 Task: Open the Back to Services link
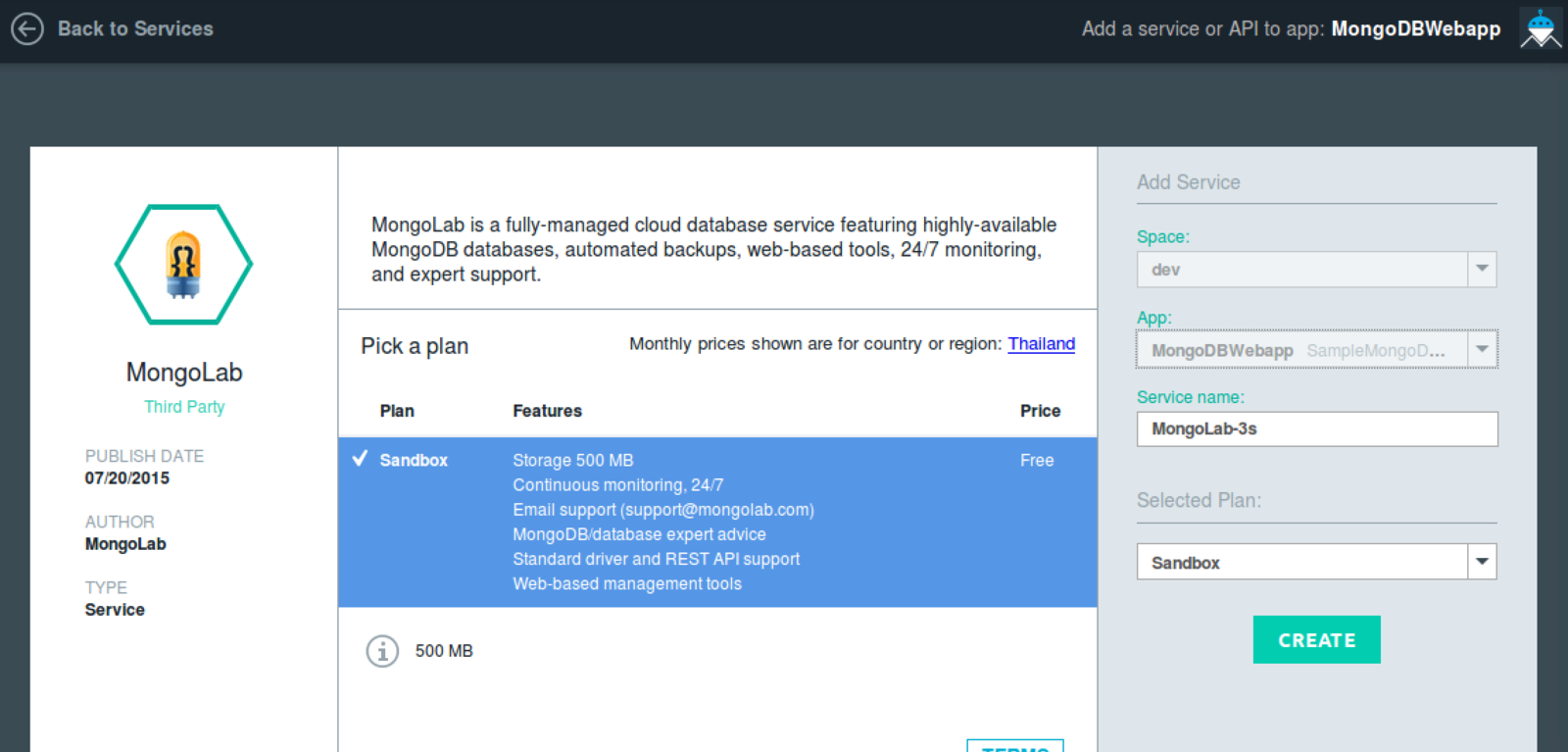tap(135, 28)
